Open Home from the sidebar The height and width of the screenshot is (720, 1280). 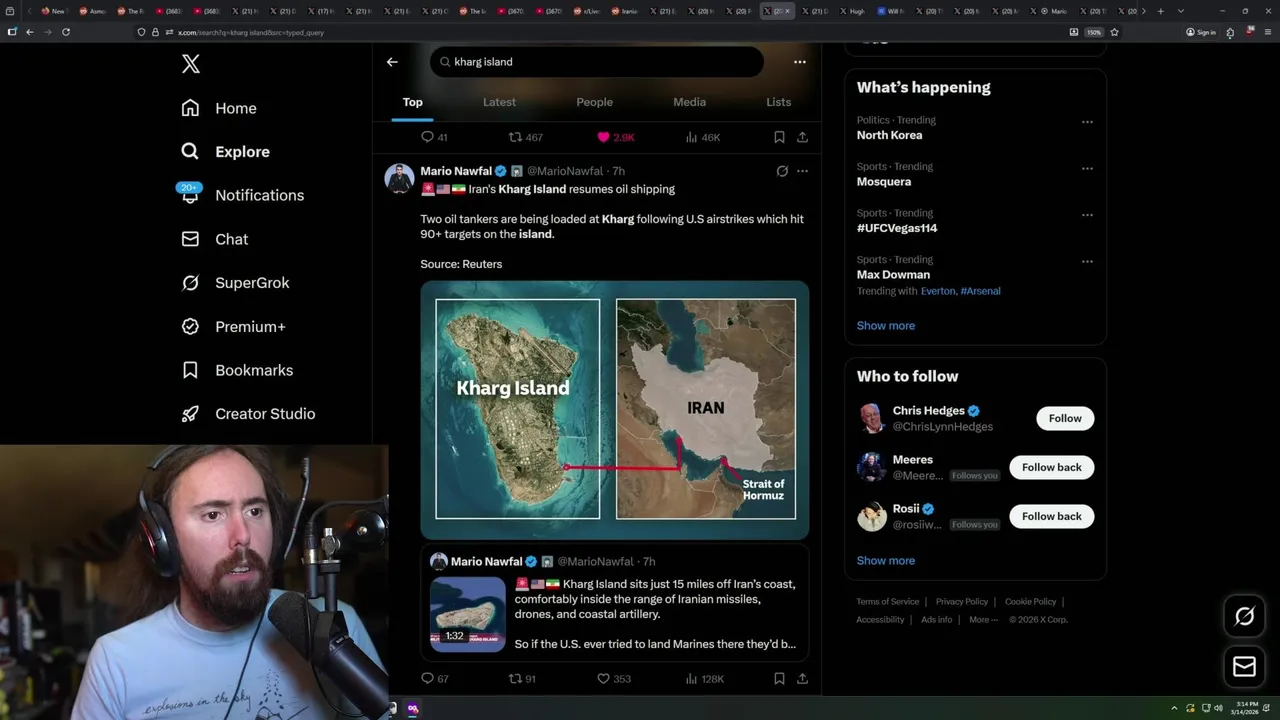pyautogui.click(x=219, y=108)
